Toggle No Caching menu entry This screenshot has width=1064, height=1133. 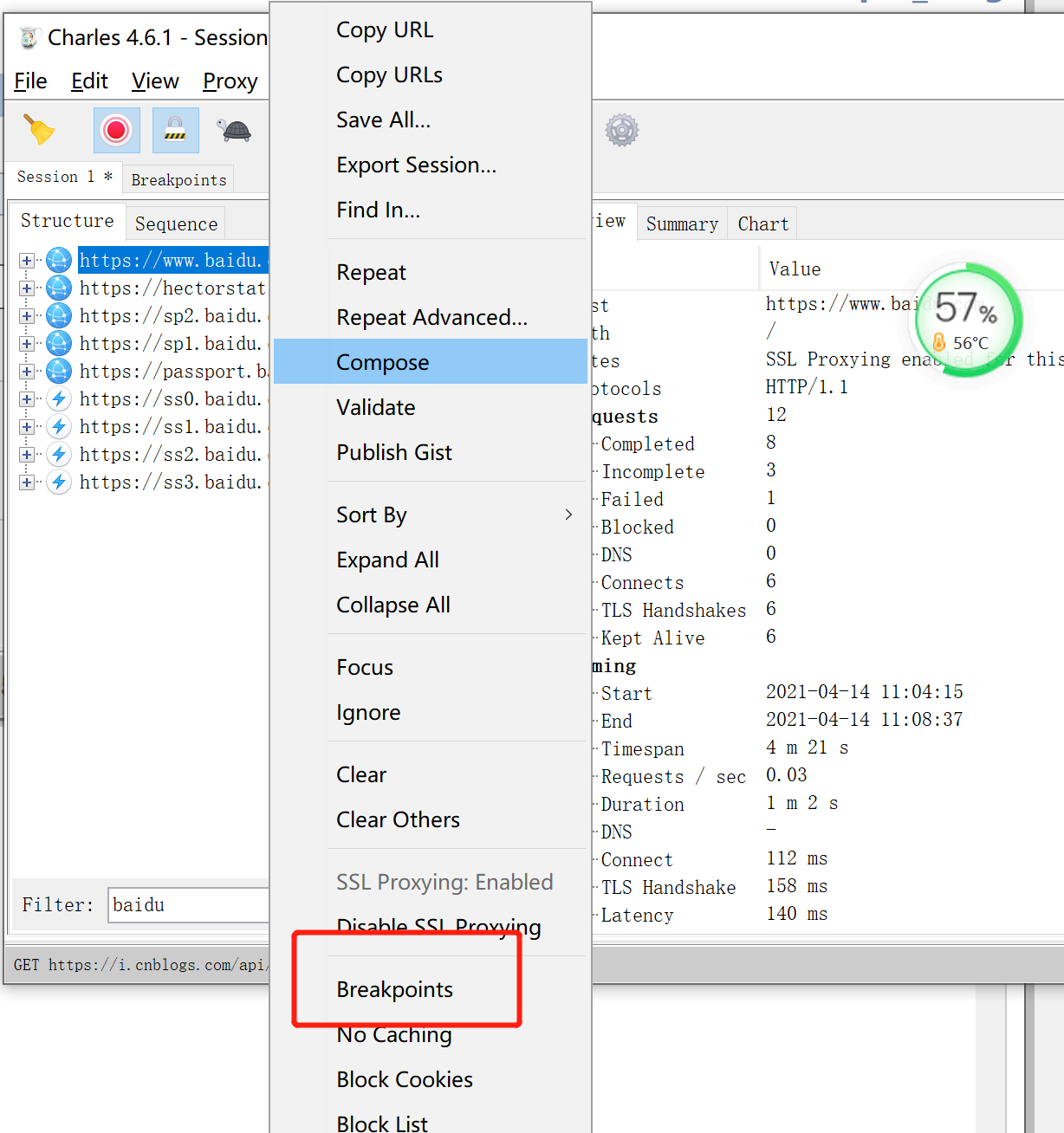click(x=430, y=1034)
